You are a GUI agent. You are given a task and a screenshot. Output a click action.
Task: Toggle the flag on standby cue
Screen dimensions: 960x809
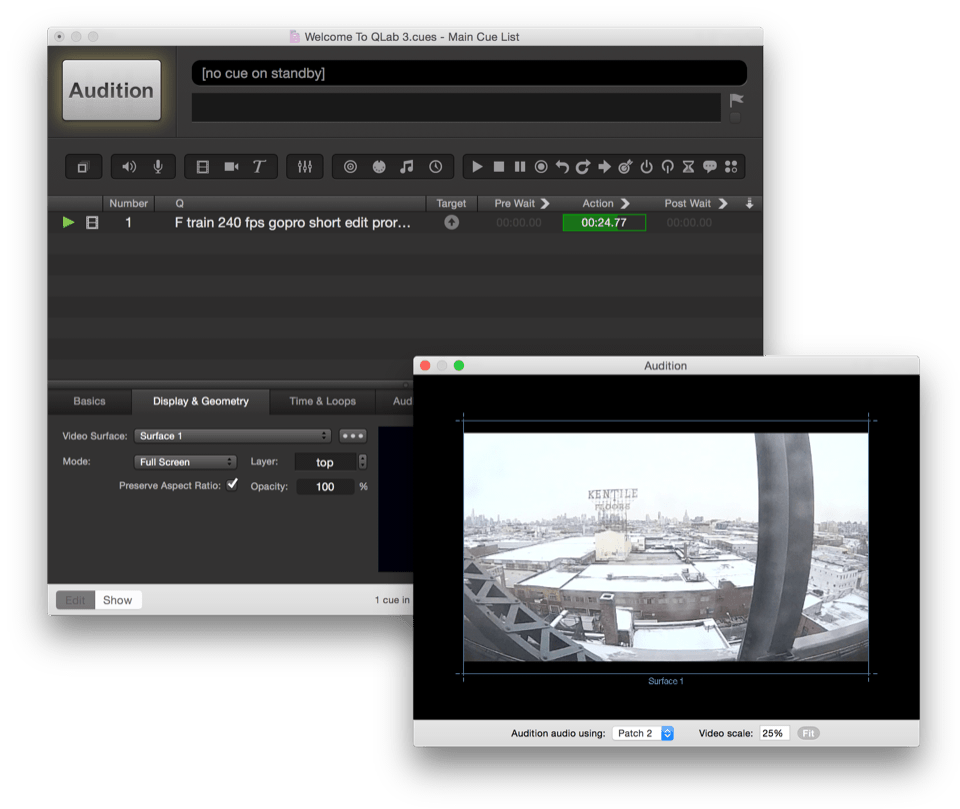coord(736,101)
